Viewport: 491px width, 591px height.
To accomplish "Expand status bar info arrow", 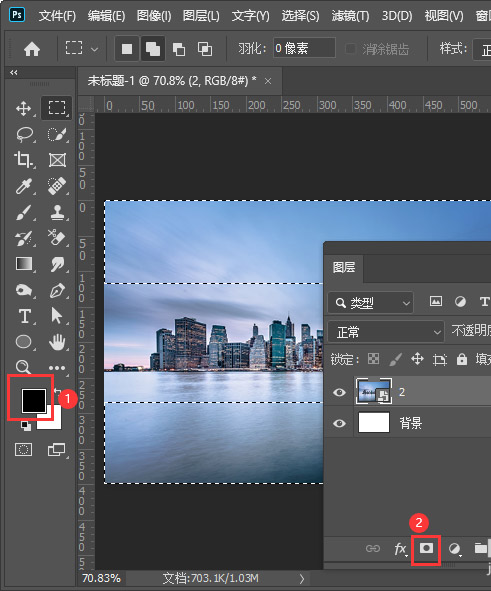I will [x=301, y=579].
